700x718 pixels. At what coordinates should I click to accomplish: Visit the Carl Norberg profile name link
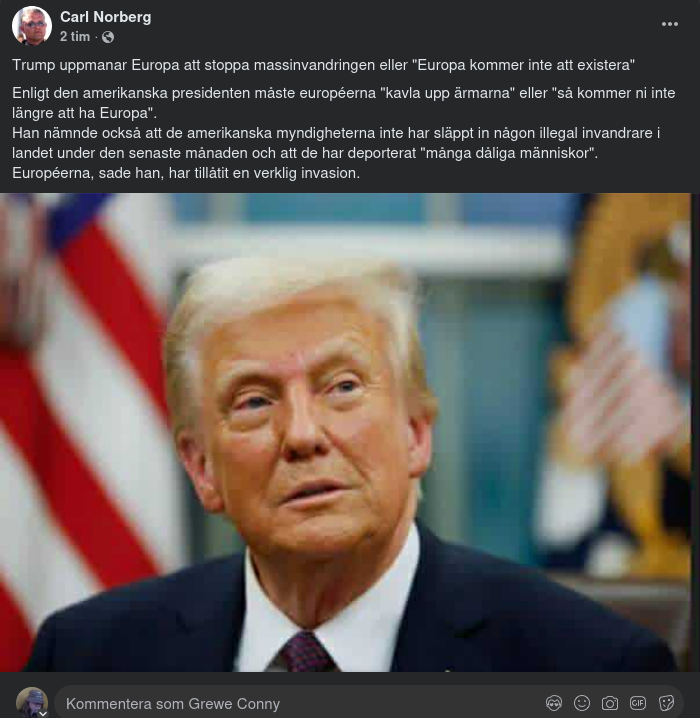tap(106, 17)
